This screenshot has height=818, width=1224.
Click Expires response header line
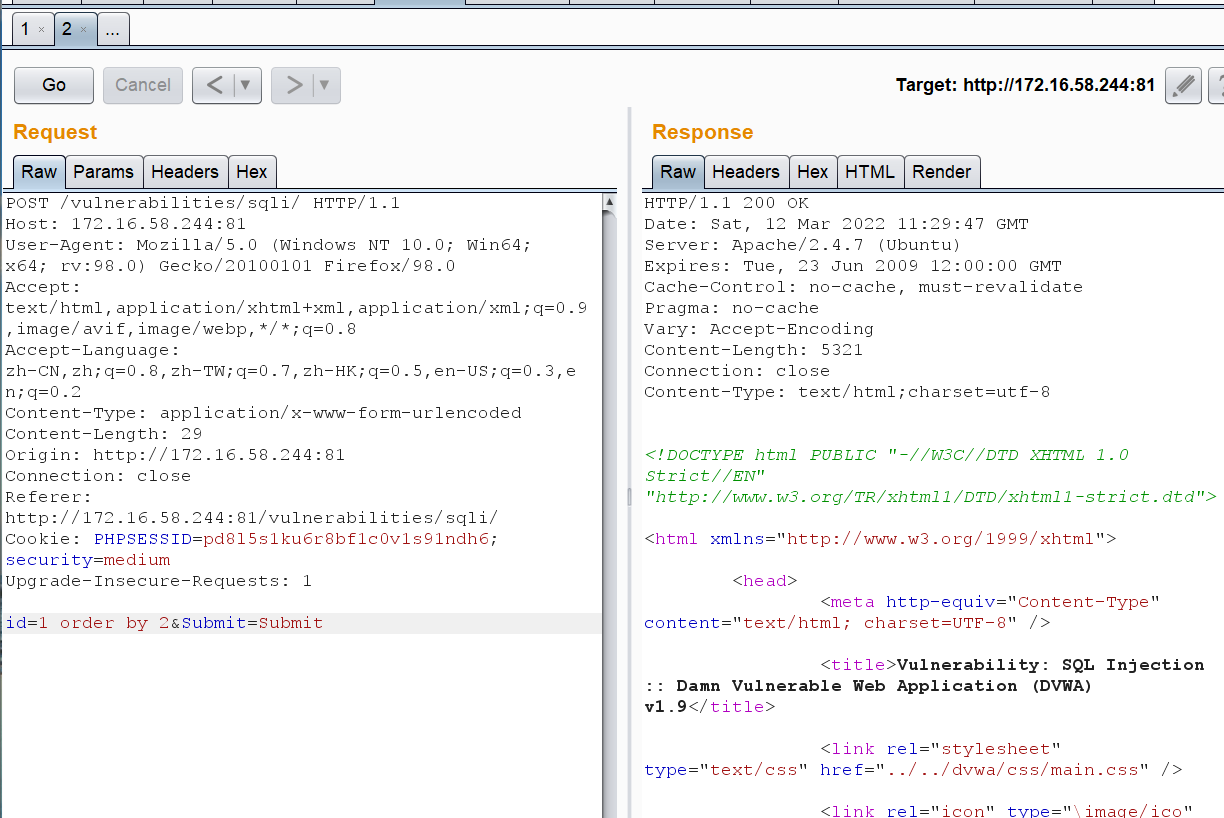point(853,266)
